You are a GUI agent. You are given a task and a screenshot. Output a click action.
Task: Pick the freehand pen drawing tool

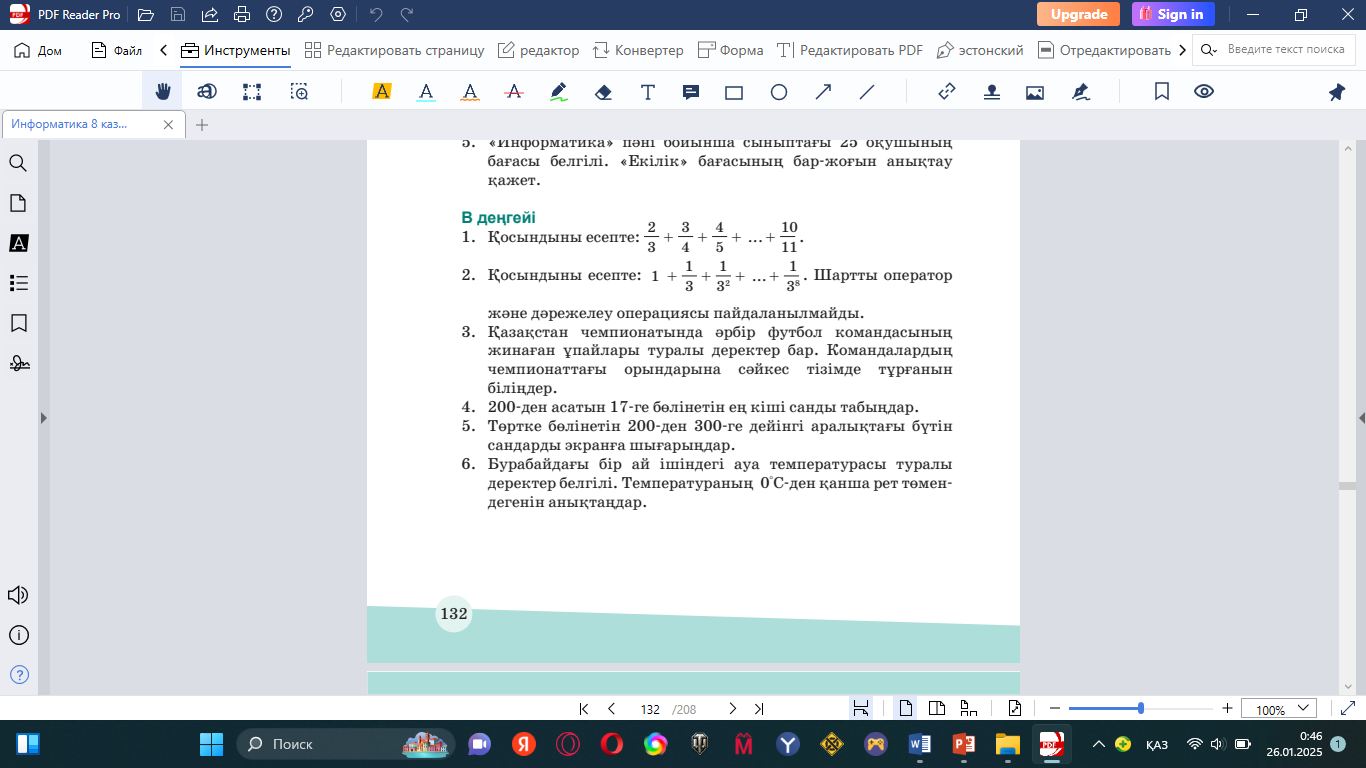(x=559, y=92)
